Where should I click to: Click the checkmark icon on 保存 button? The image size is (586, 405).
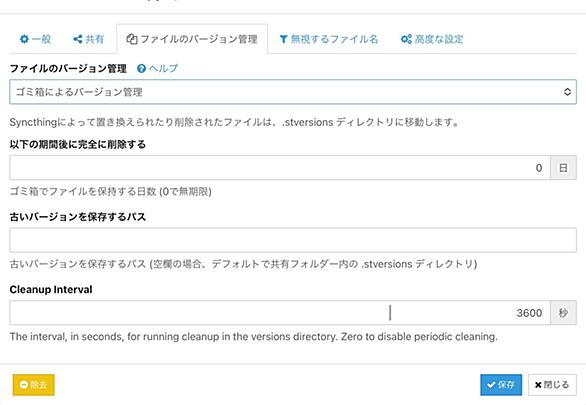(491, 384)
